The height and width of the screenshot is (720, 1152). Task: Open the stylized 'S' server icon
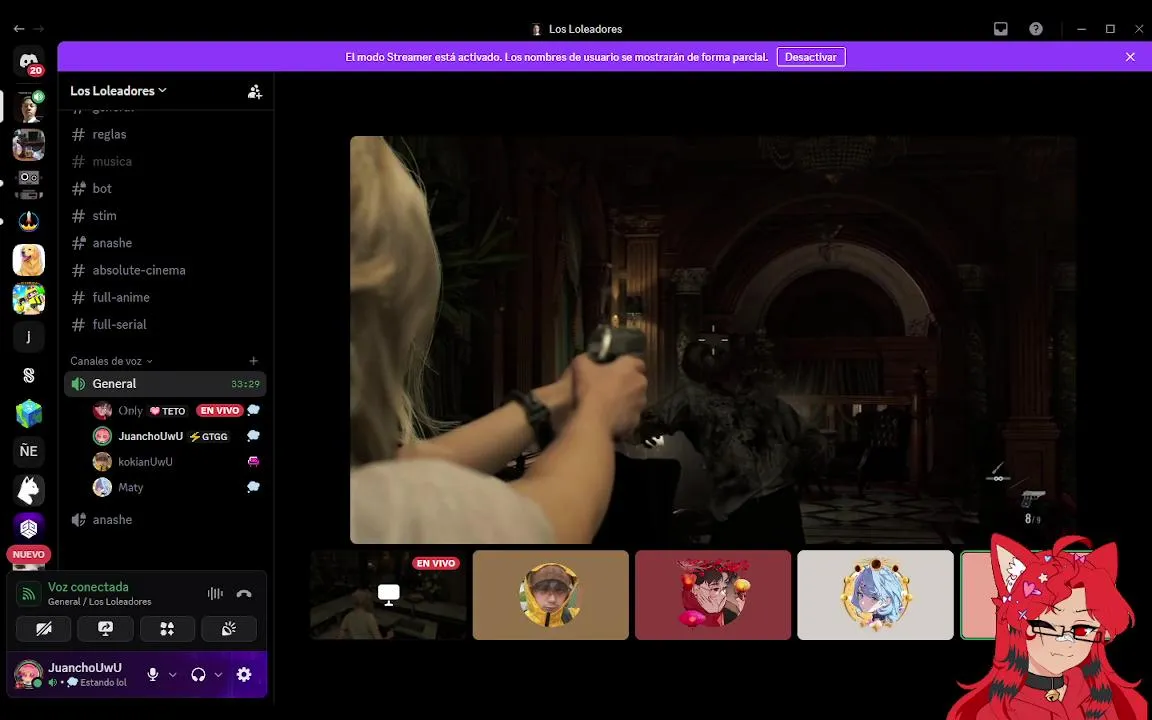click(x=29, y=375)
